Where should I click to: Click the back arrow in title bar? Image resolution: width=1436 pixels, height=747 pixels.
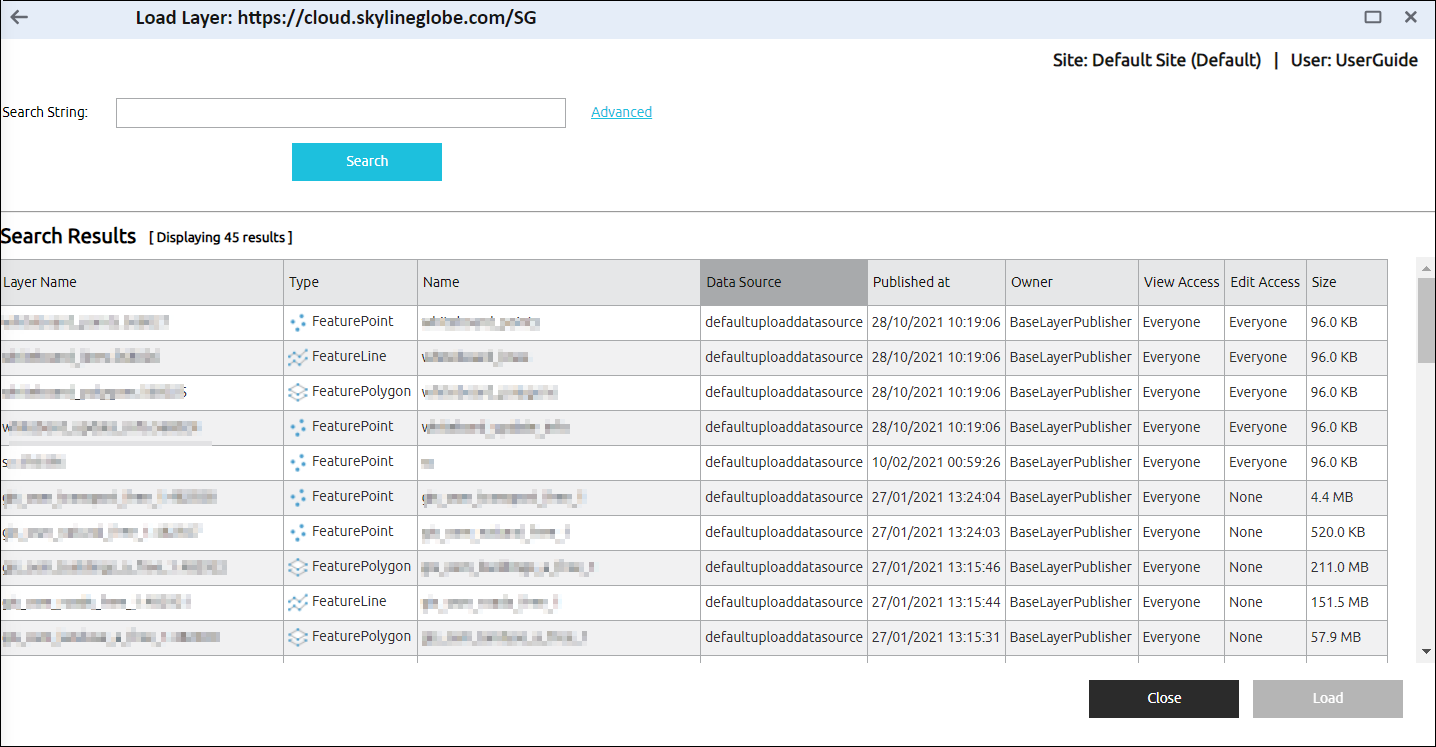(x=19, y=17)
